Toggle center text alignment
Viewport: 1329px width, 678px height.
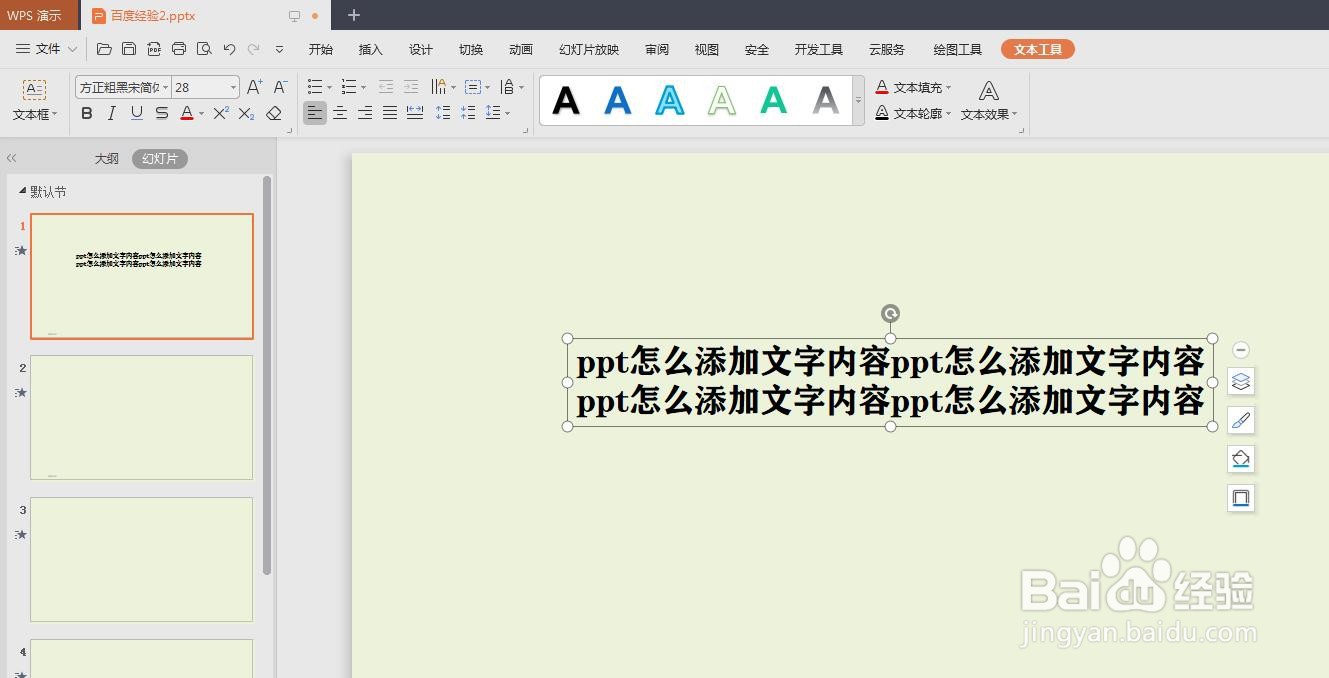pos(340,113)
